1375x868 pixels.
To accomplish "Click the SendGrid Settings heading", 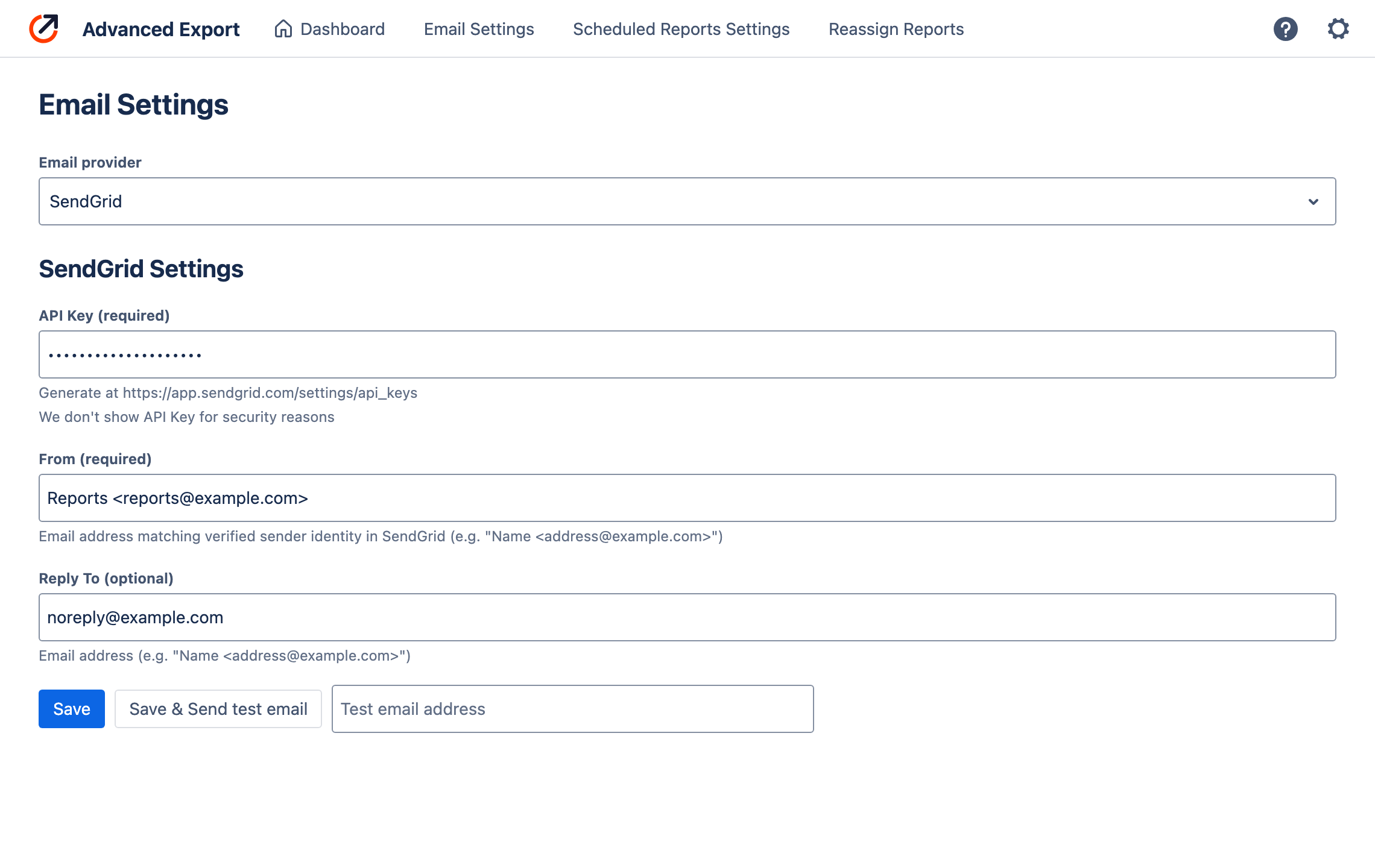I will pyautogui.click(x=141, y=269).
